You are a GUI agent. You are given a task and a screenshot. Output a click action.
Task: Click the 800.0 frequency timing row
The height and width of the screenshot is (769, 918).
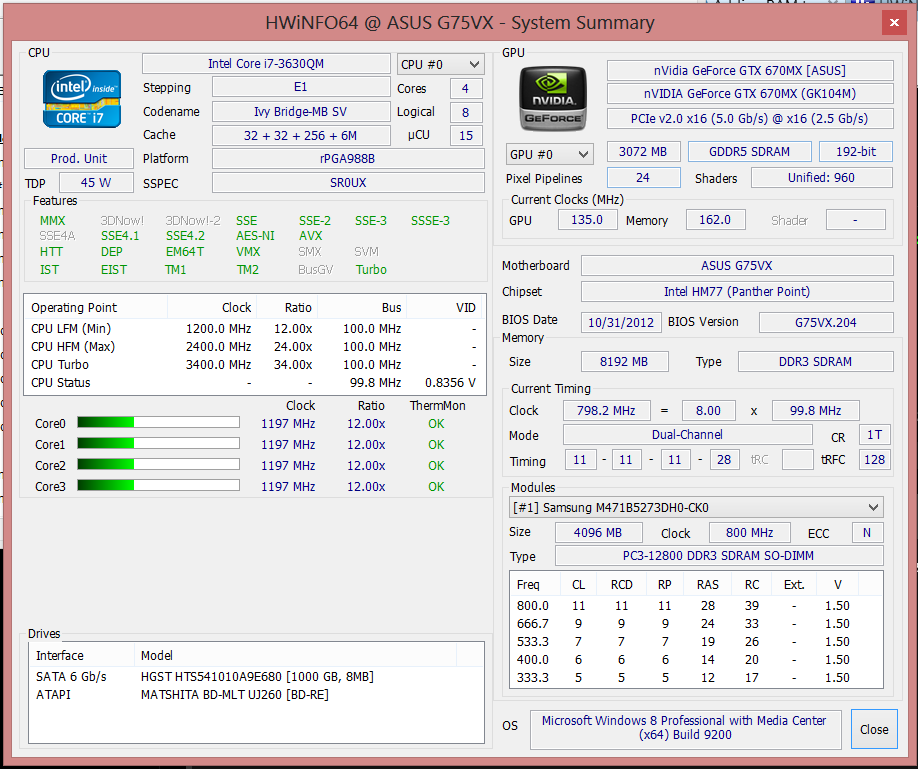click(x=696, y=606)
